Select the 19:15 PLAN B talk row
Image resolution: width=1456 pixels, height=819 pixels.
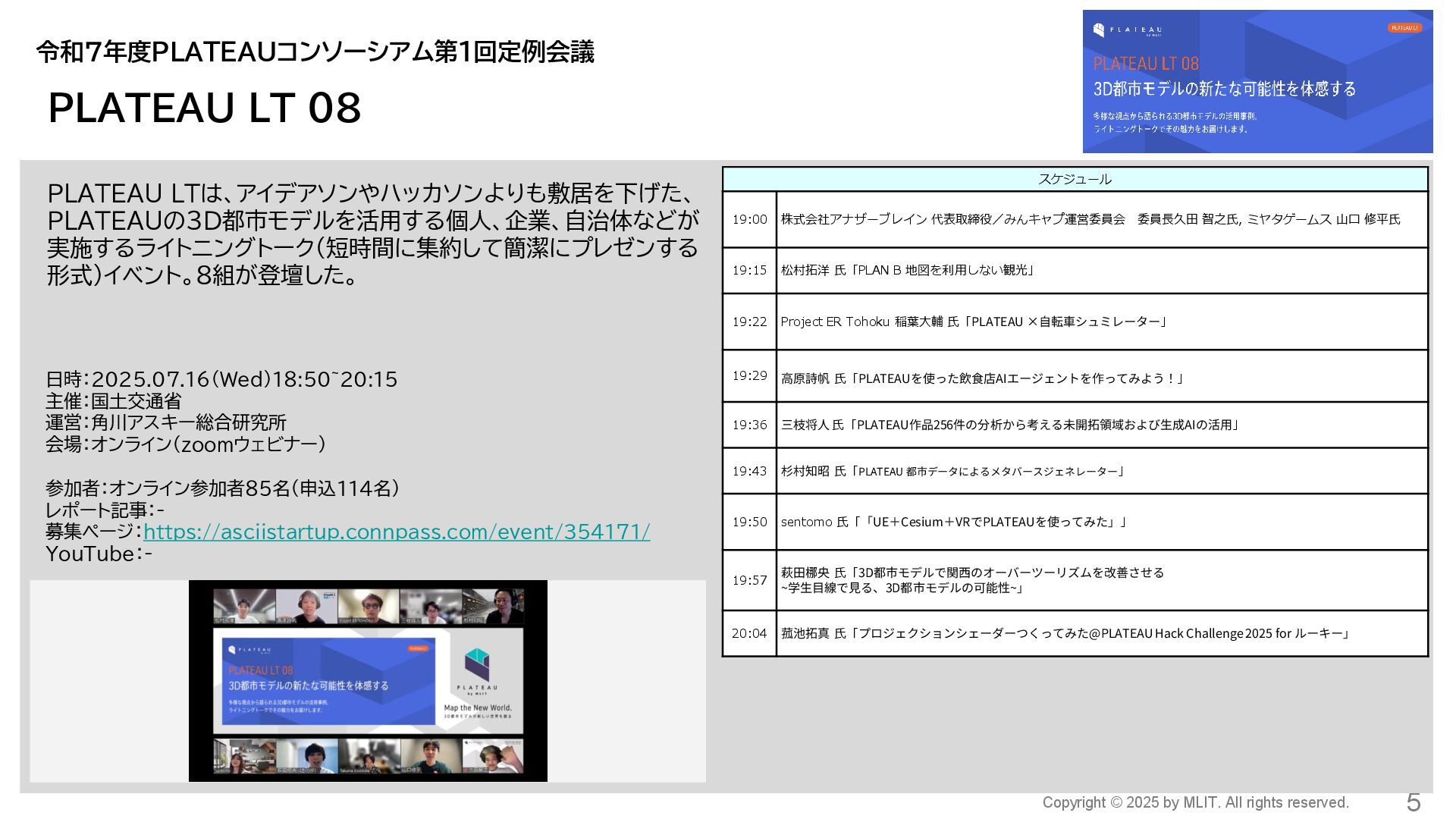pyautogui.click(x=907, y=270)
